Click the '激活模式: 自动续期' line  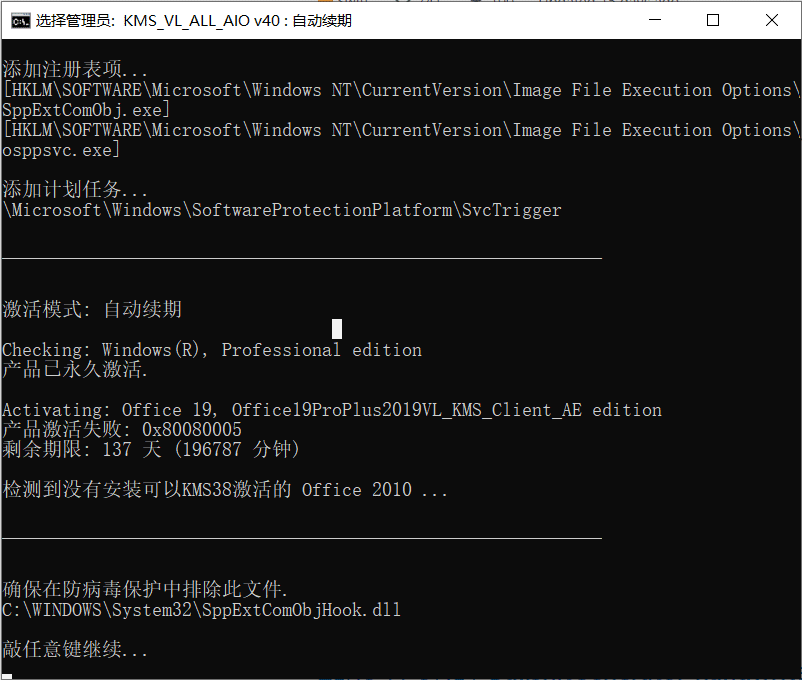tap(92, 309)
